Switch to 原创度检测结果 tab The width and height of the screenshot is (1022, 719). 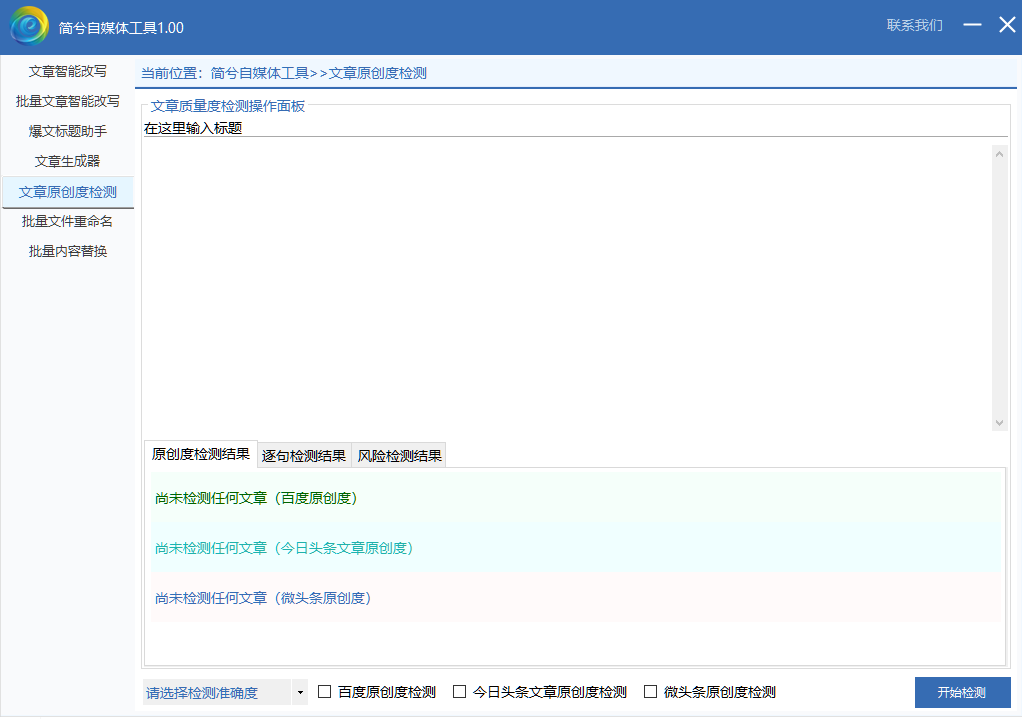point(201,454)
